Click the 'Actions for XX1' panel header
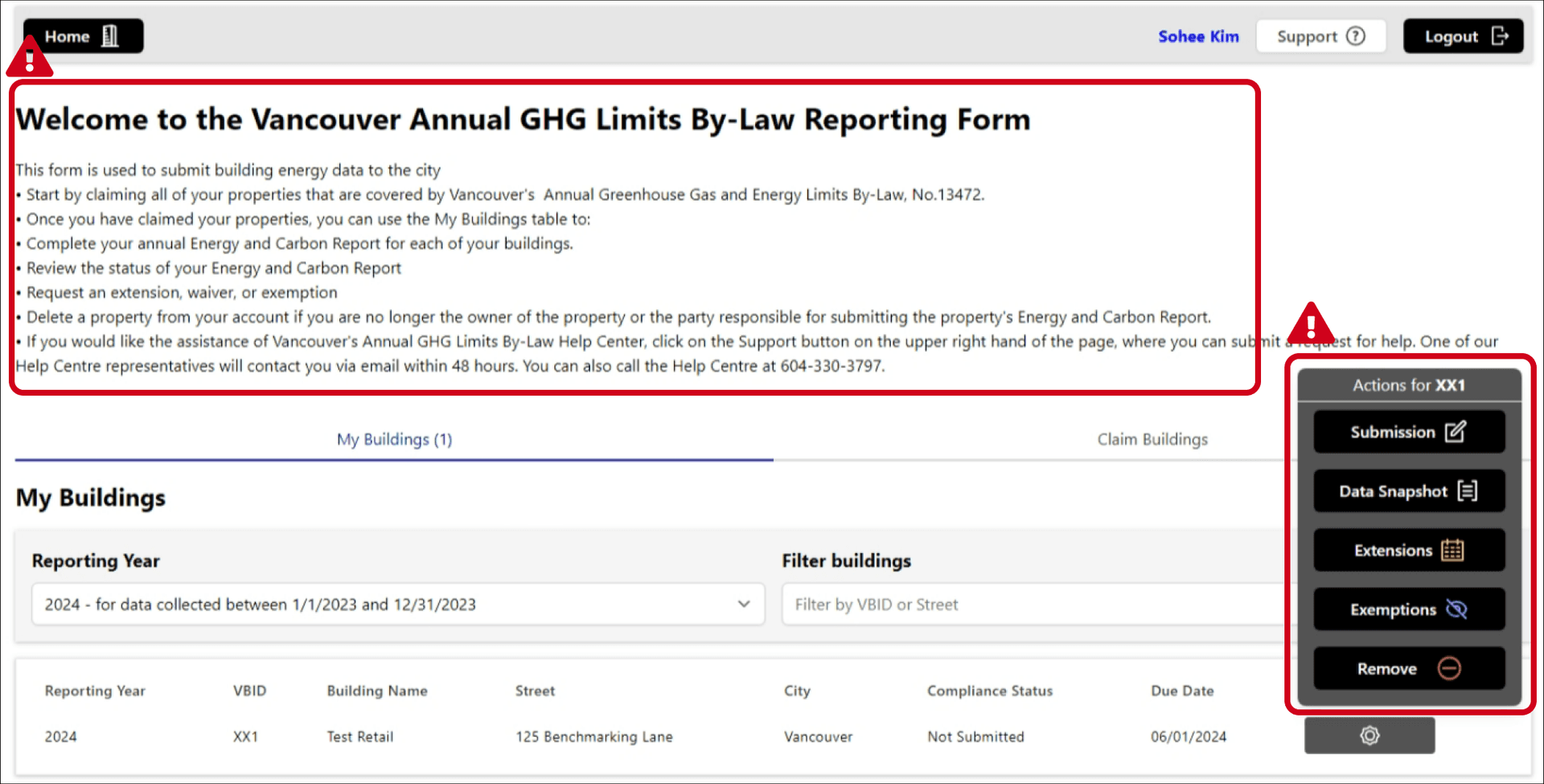 pyautogui.click(x=1409, y=385)
